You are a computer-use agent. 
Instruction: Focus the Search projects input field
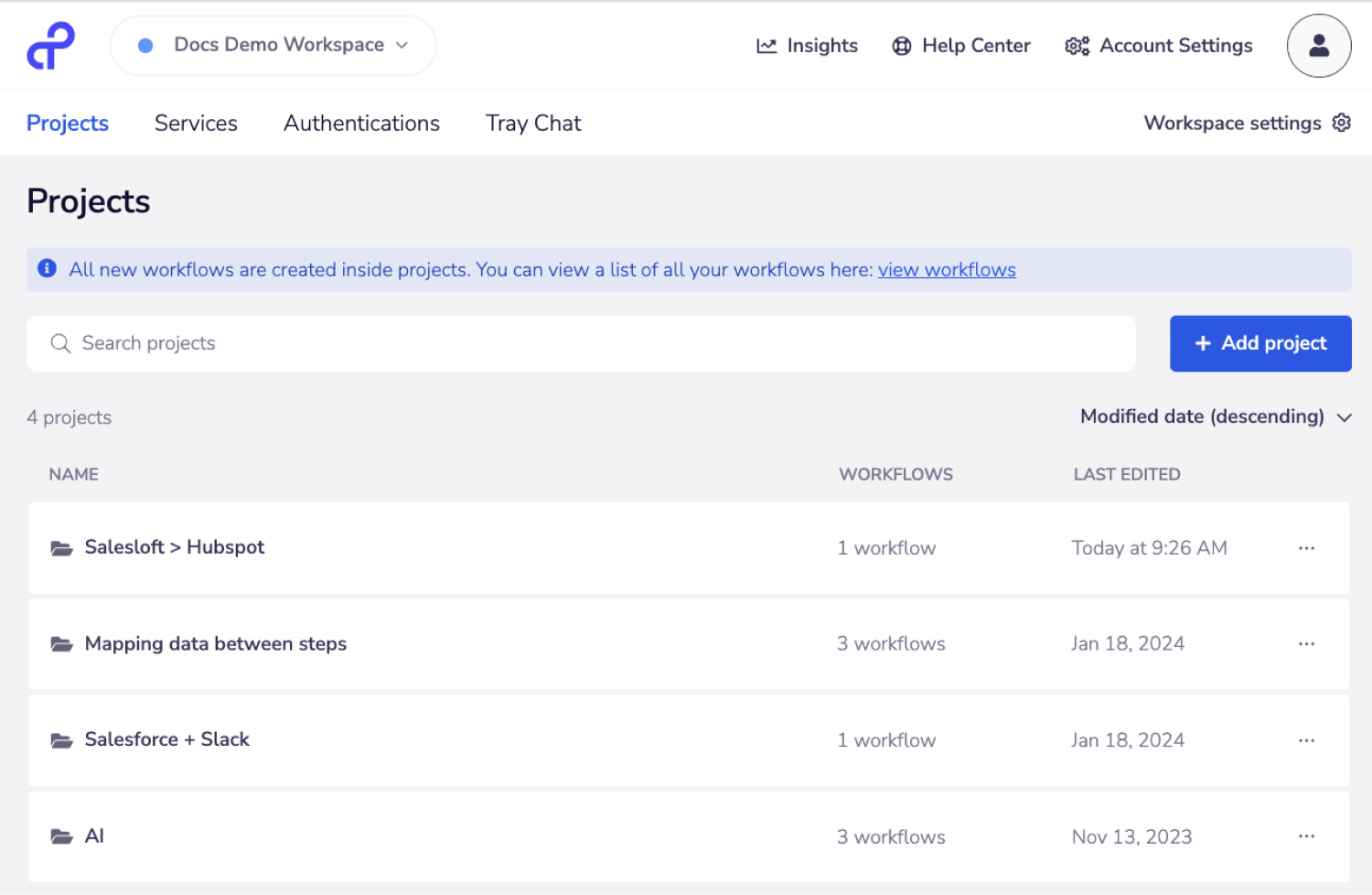tap(581, 343)
